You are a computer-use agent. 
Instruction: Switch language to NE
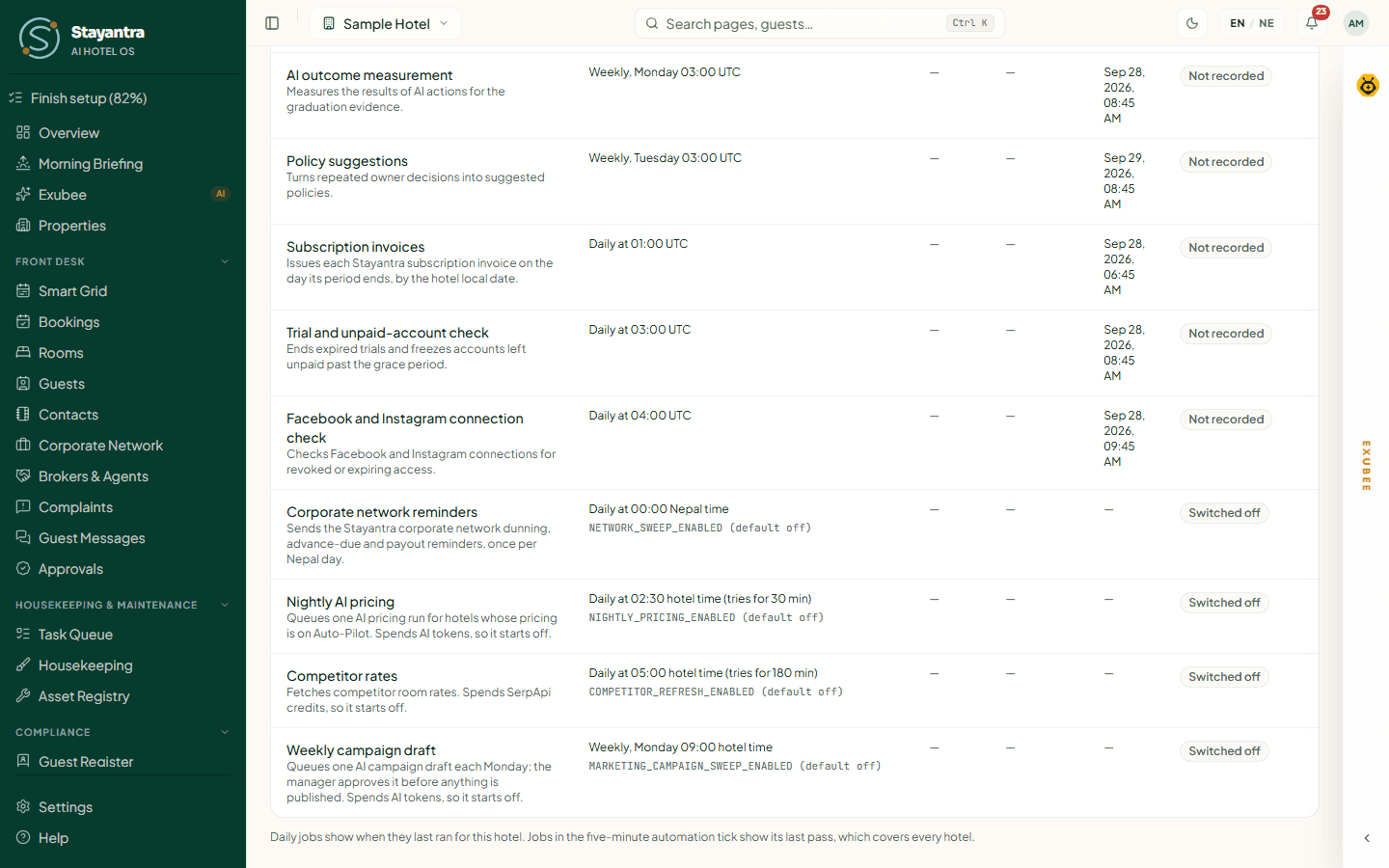[x=1266, y=23]
